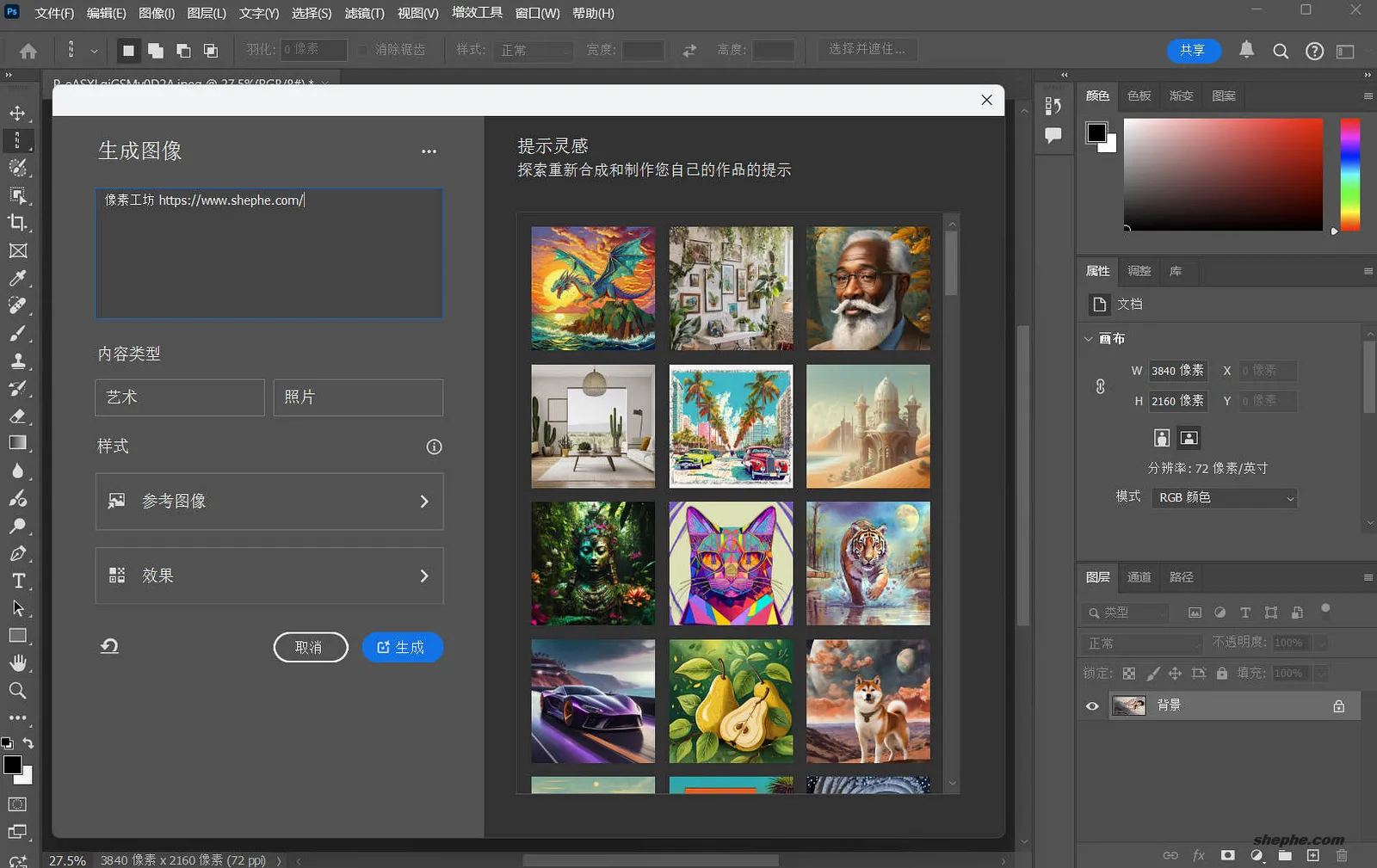Viewport: 1377px width, 868px height.
Task: Select the Hand tool
Action: coord(17,663)
